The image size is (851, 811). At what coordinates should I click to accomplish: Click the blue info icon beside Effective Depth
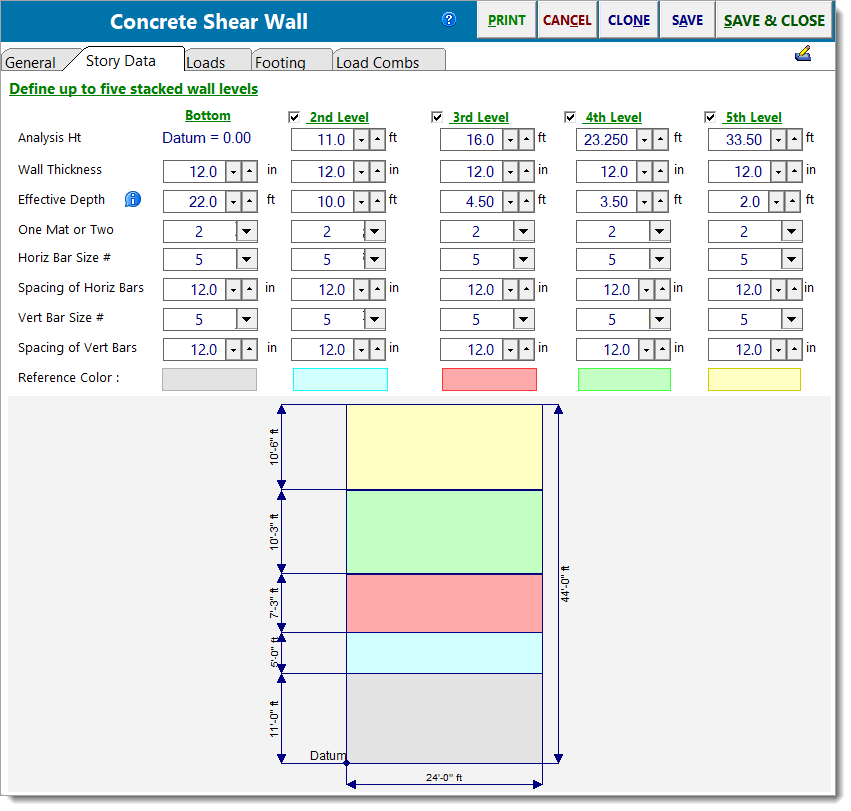pos(133,200)
